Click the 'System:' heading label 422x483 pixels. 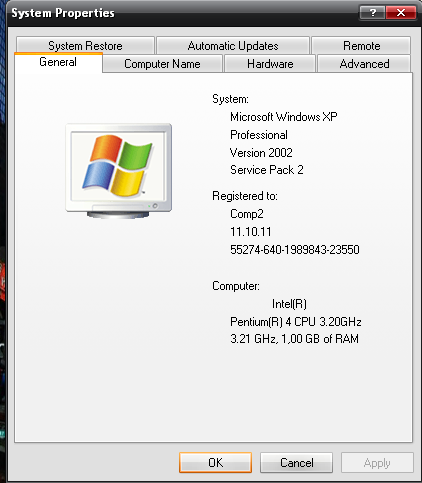[x=230, y=99]
